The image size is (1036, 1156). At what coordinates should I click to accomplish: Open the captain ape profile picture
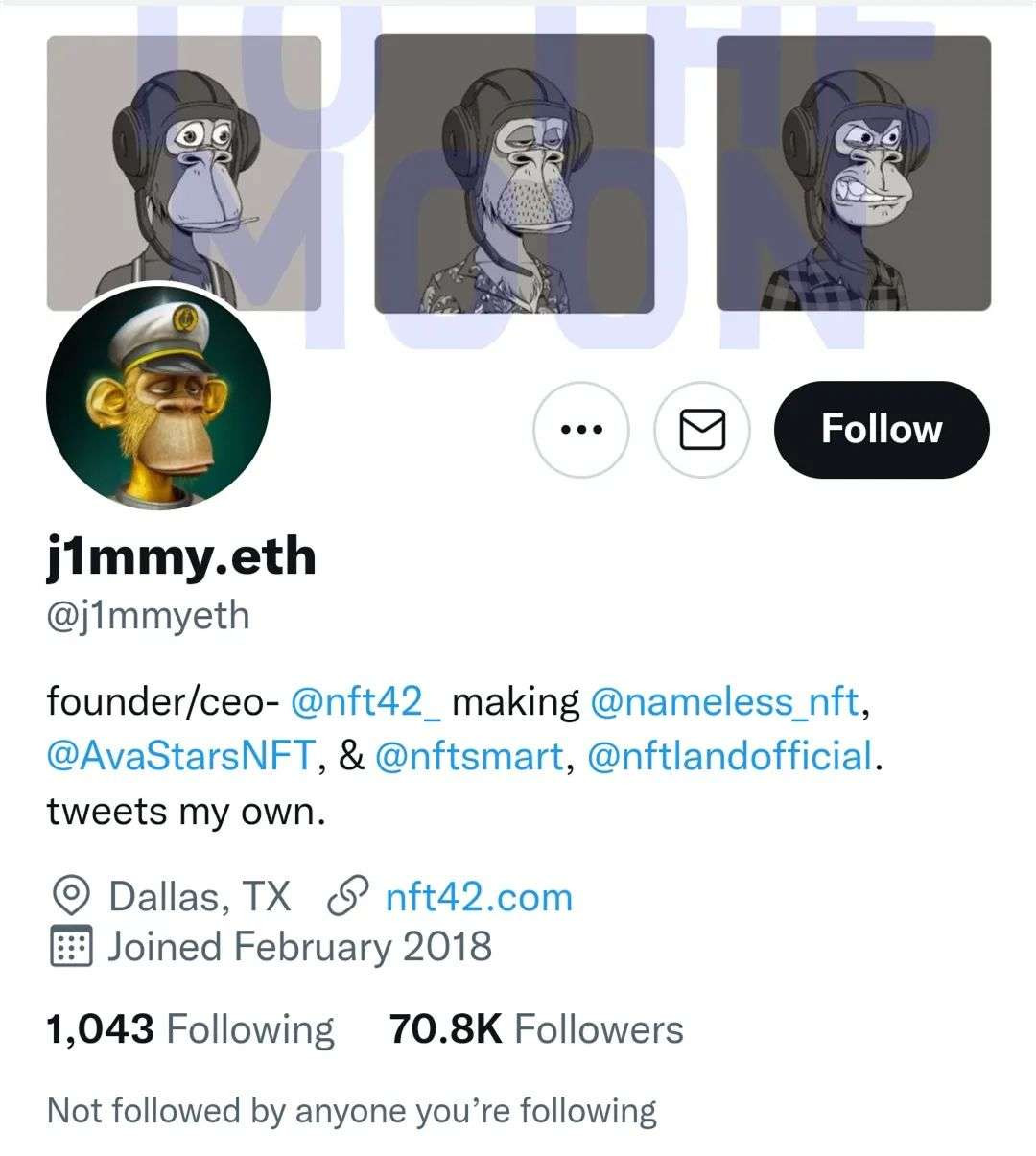click(158, 397)
